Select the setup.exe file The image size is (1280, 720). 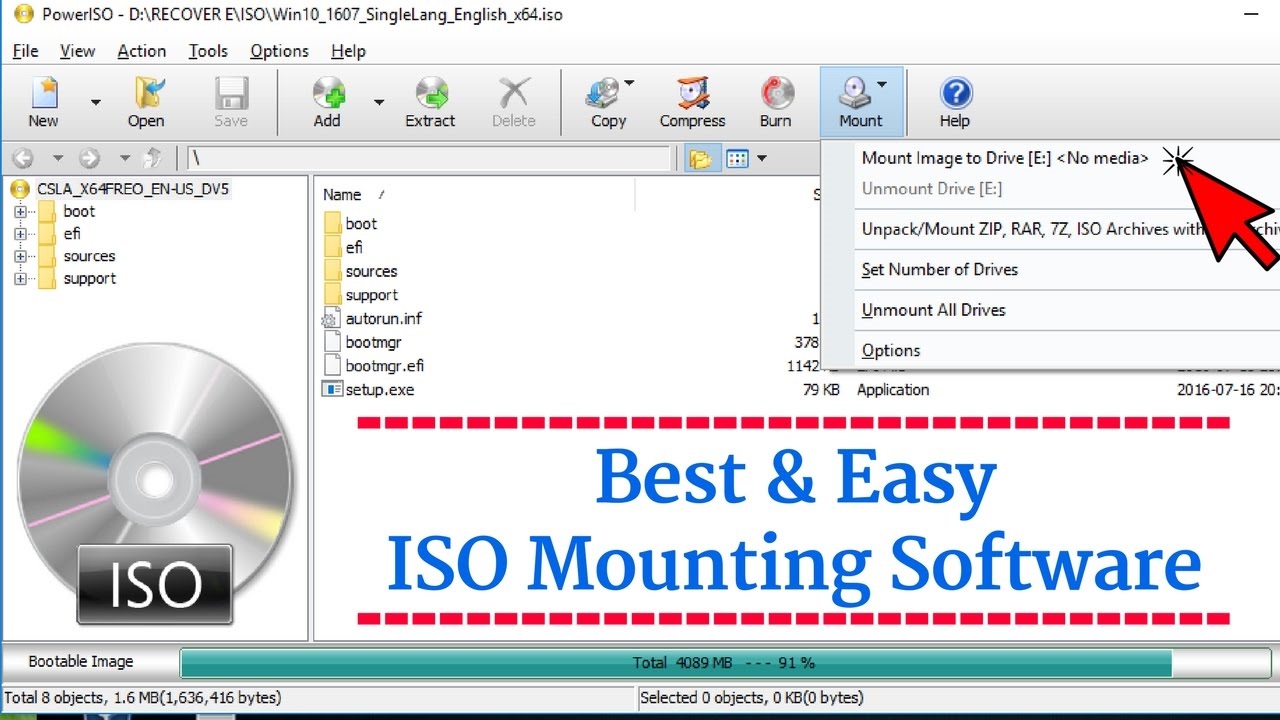380,390
